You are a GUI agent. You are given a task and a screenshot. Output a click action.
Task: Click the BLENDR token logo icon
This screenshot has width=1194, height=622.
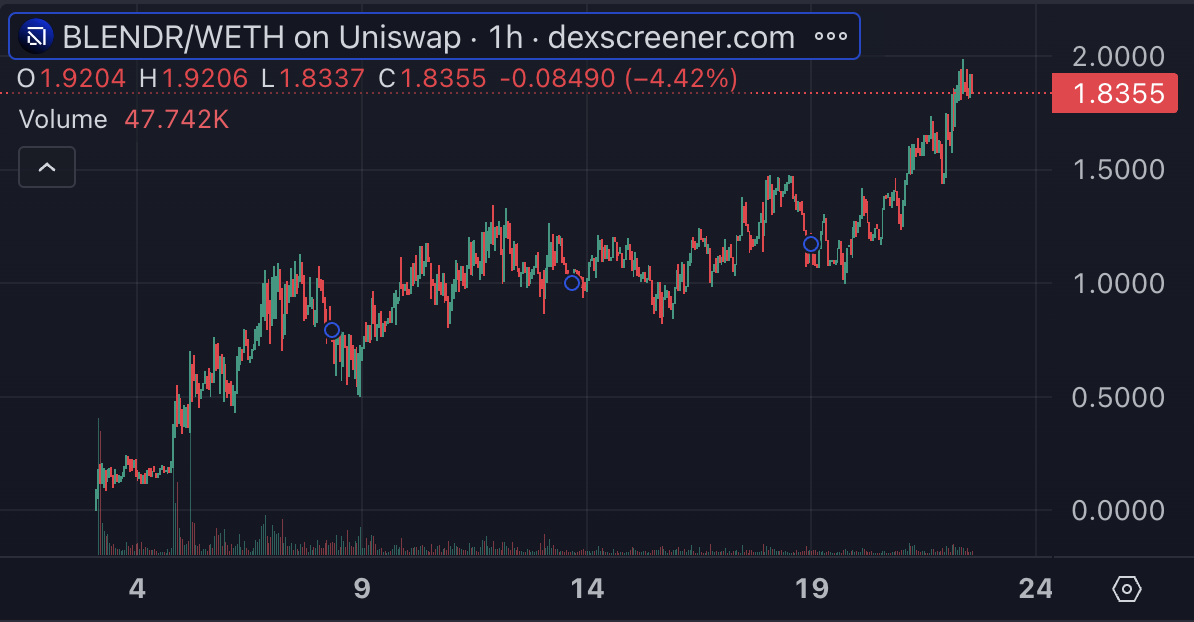pos(36,38)
